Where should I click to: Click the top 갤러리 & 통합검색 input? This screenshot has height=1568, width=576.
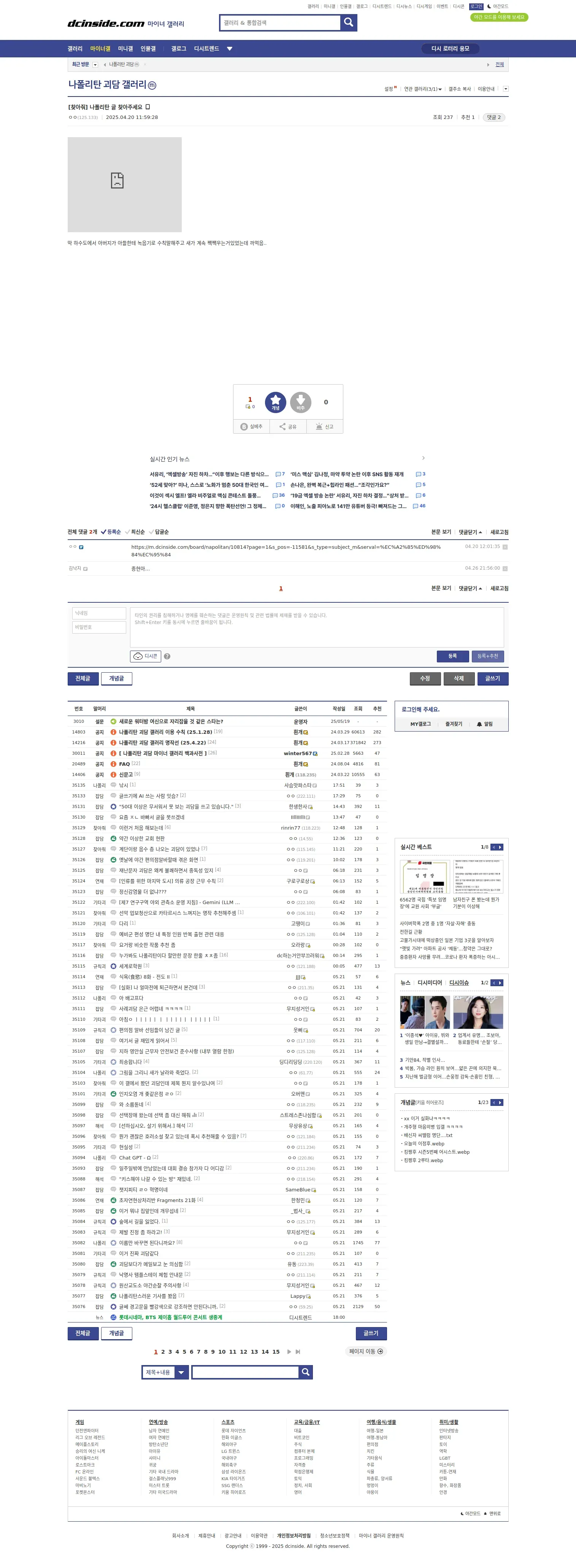pyautogui.click(x=280, y=22)
